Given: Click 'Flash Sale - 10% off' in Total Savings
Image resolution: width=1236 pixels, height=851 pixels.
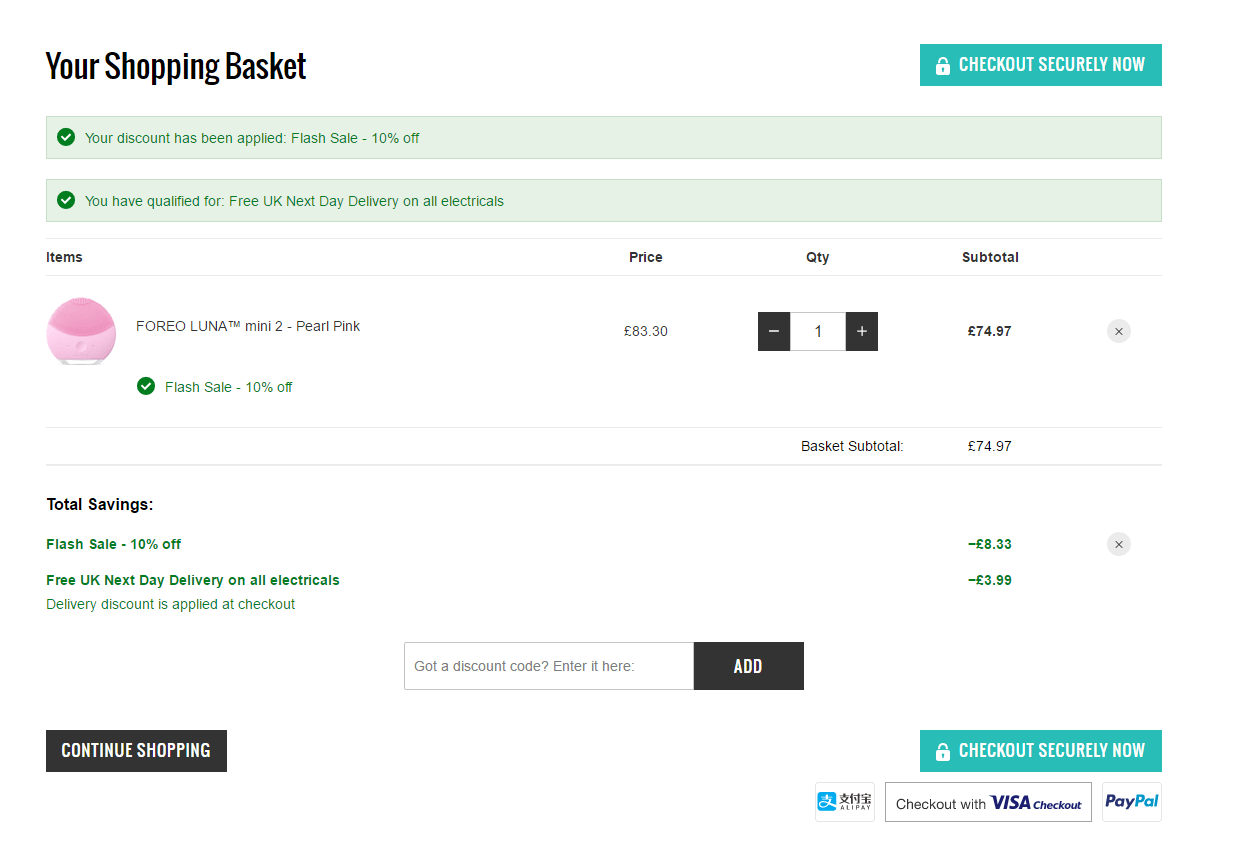Looking at the screenshot, I should [x=114, y=544].
